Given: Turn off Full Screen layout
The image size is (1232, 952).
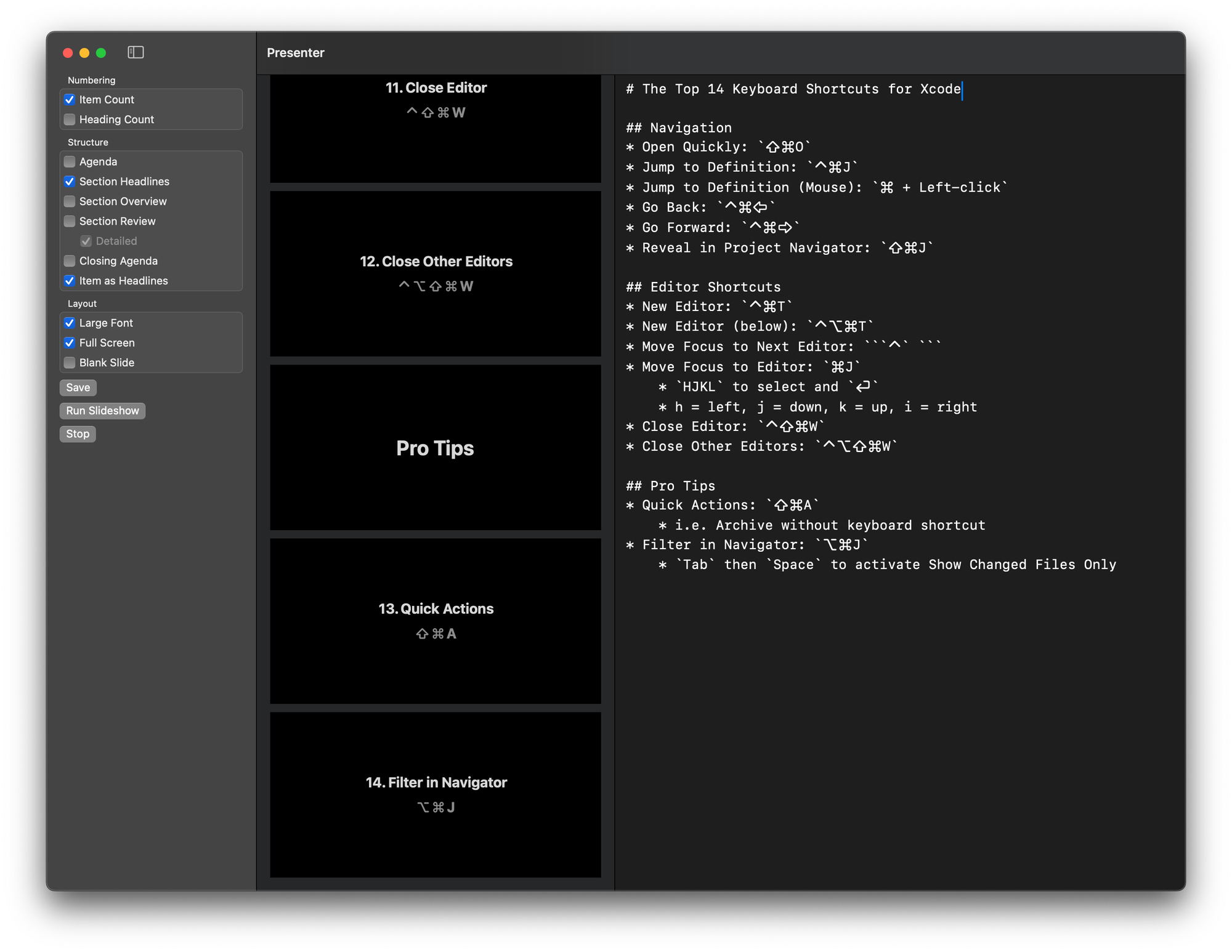Looking at the screenshot, I should (70, 343).
